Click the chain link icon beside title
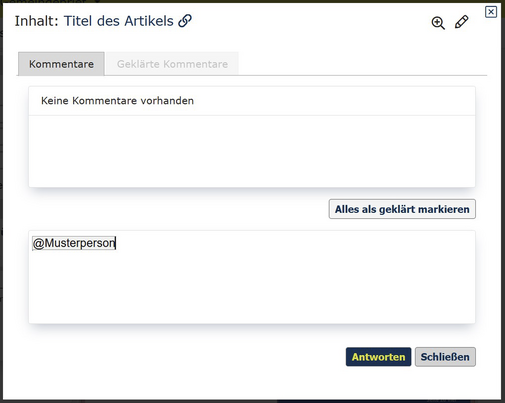This screenshot has width=505, height=403. tap(185, 21)
